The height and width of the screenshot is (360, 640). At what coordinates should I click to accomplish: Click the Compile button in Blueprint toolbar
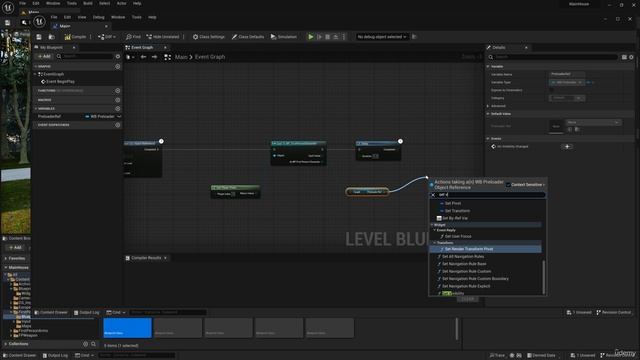(x=76, y=37)
